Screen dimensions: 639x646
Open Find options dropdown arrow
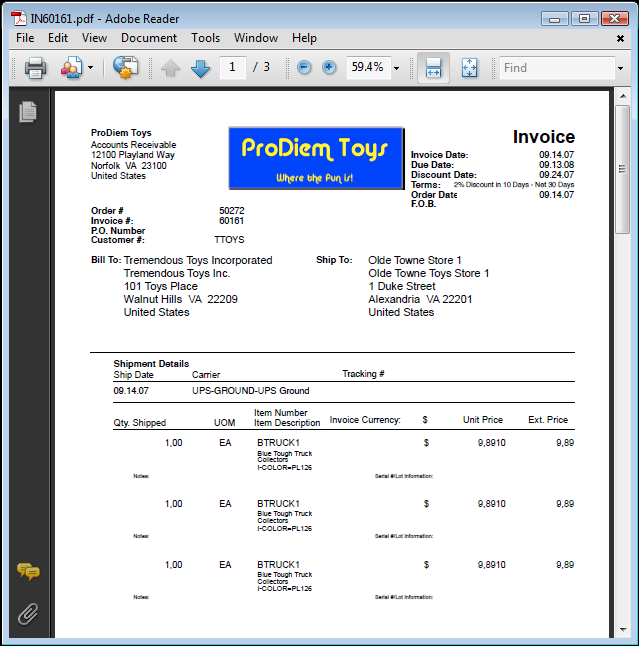620,68
